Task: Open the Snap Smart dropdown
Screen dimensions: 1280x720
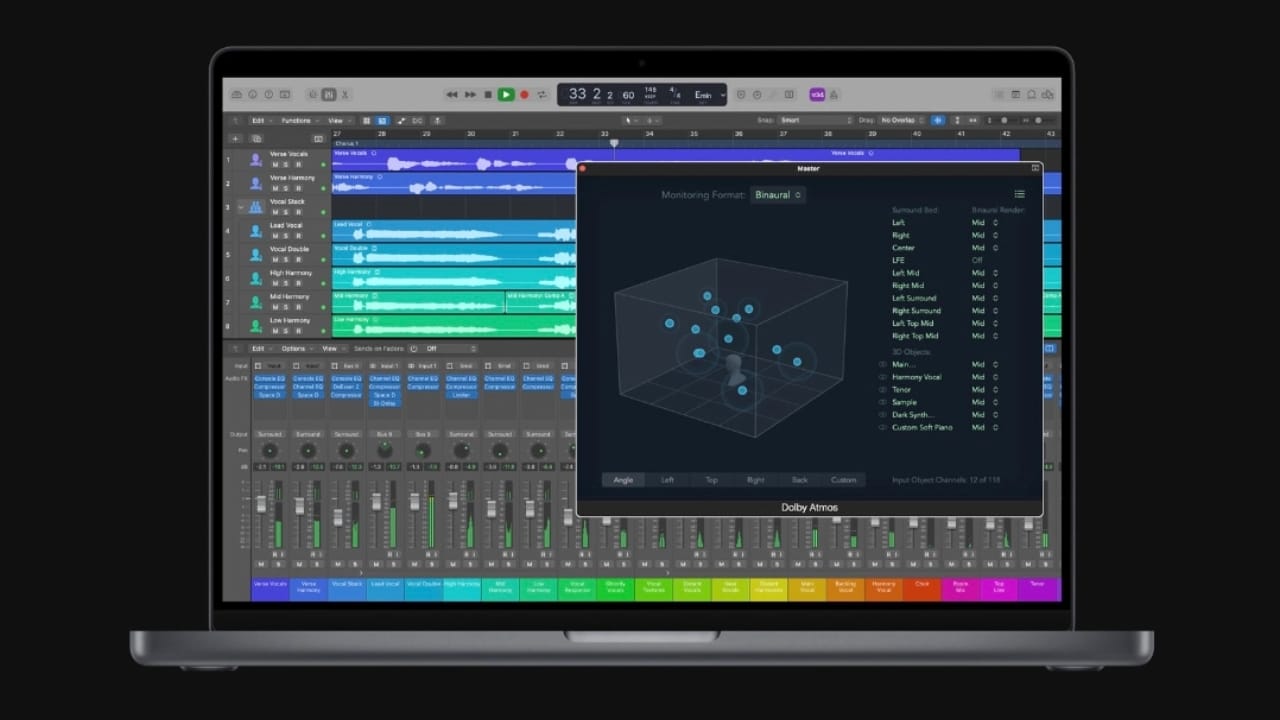Action: coord(815,120)
